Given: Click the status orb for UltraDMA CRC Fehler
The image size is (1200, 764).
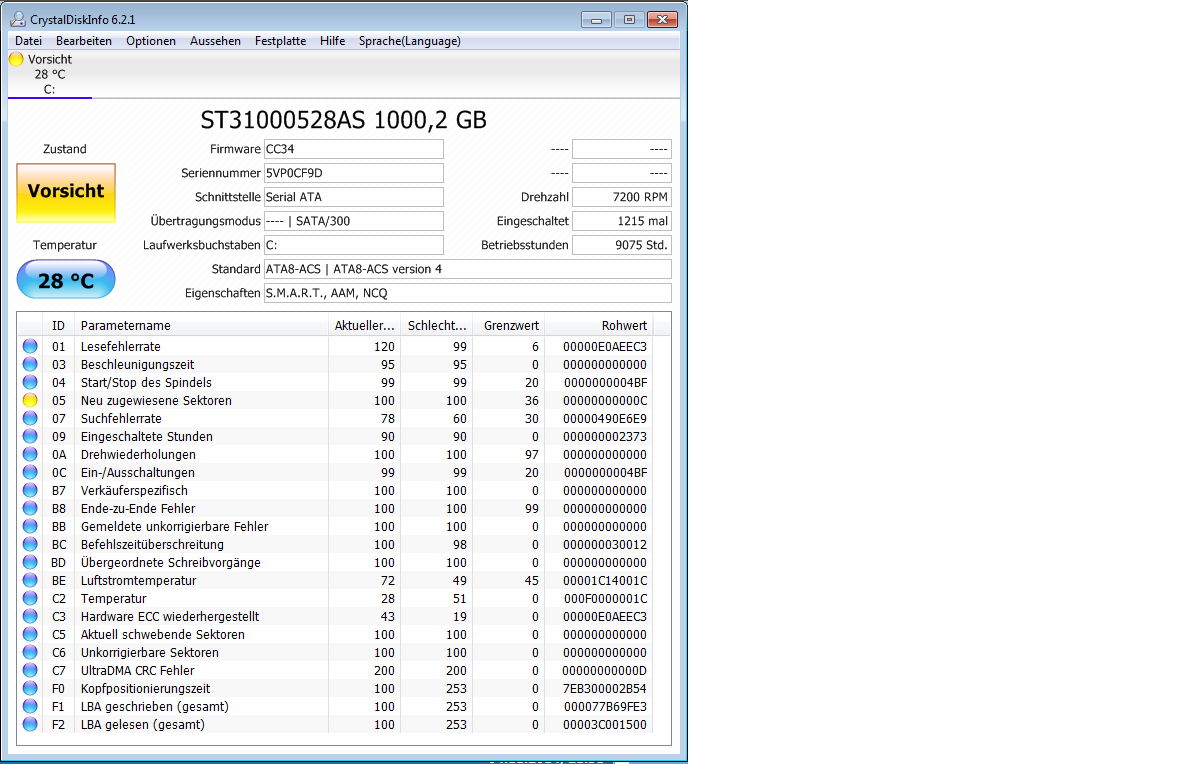Looking at the screenshot, I should (x=30, y=670).
